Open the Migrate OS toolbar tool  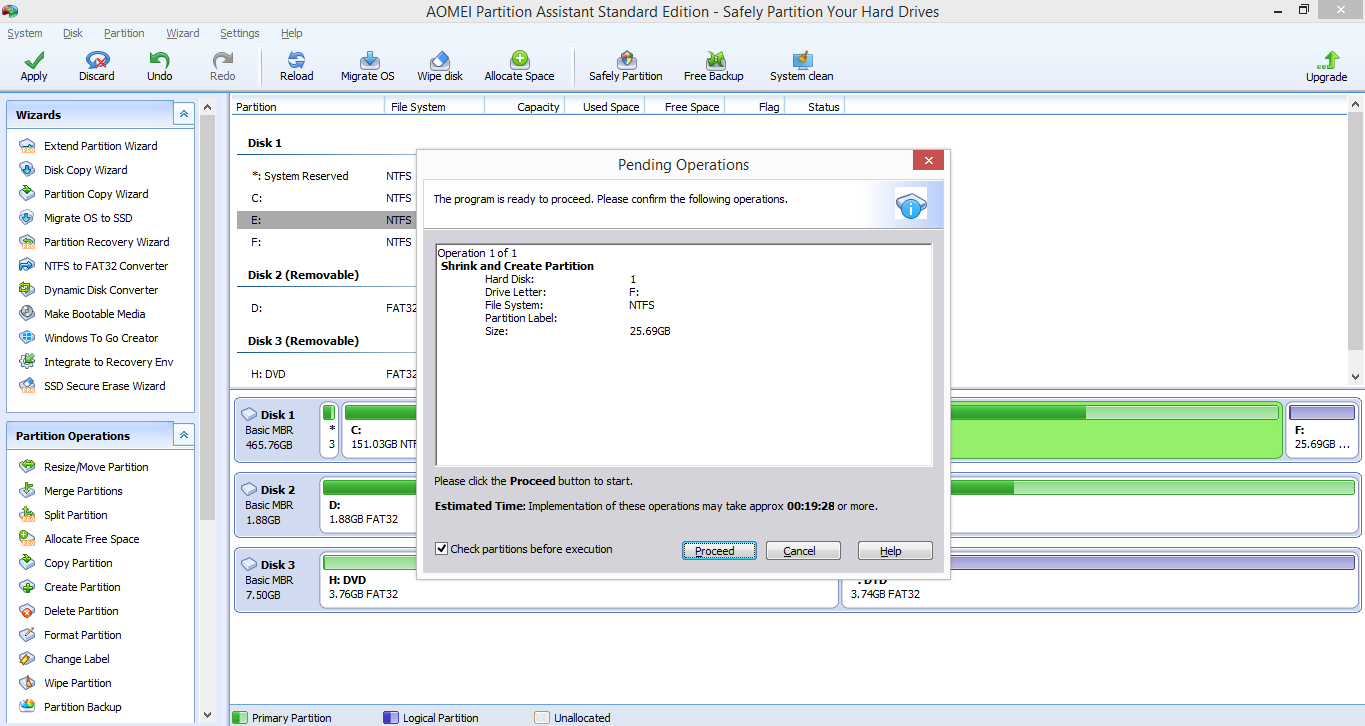click(x=367, y=67)
